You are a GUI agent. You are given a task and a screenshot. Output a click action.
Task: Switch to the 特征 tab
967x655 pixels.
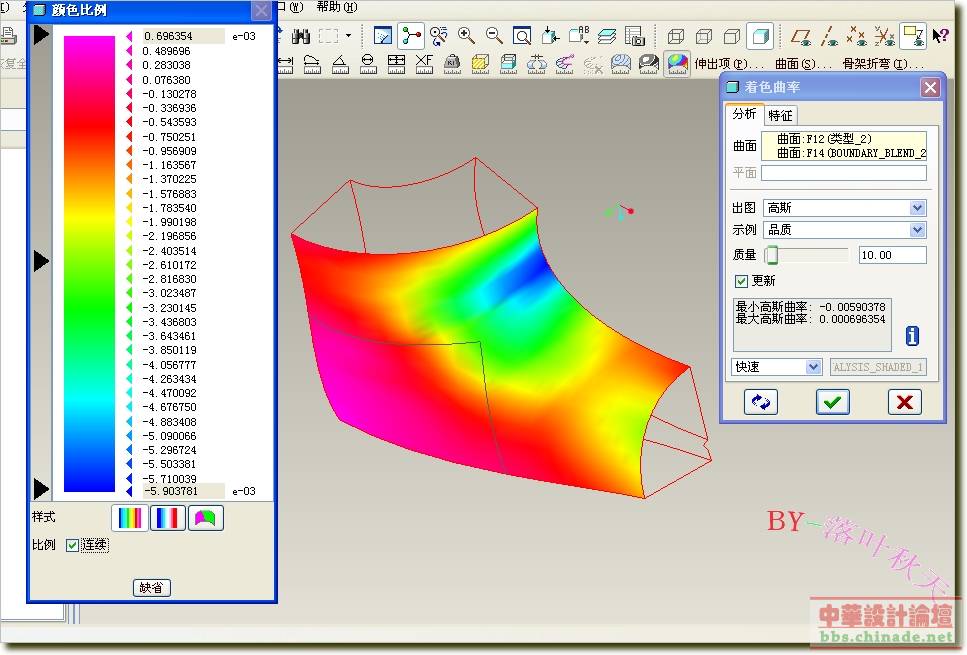pos(780,115)
